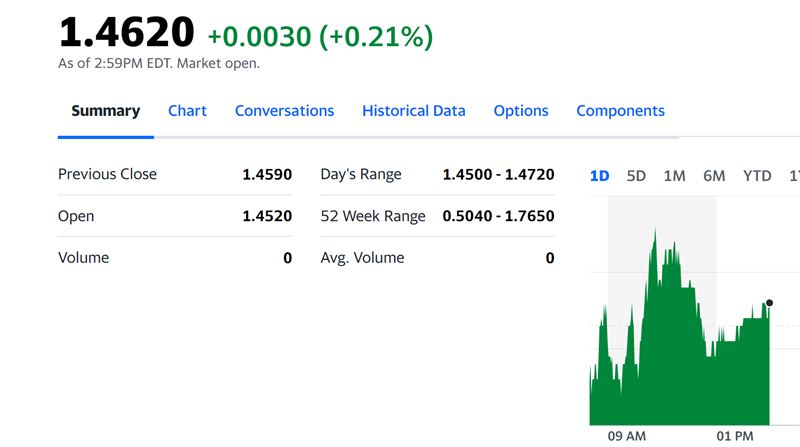800x447 pixels.
Task: Switch to the Conversations tab
Action: click(x=284, y=111)
